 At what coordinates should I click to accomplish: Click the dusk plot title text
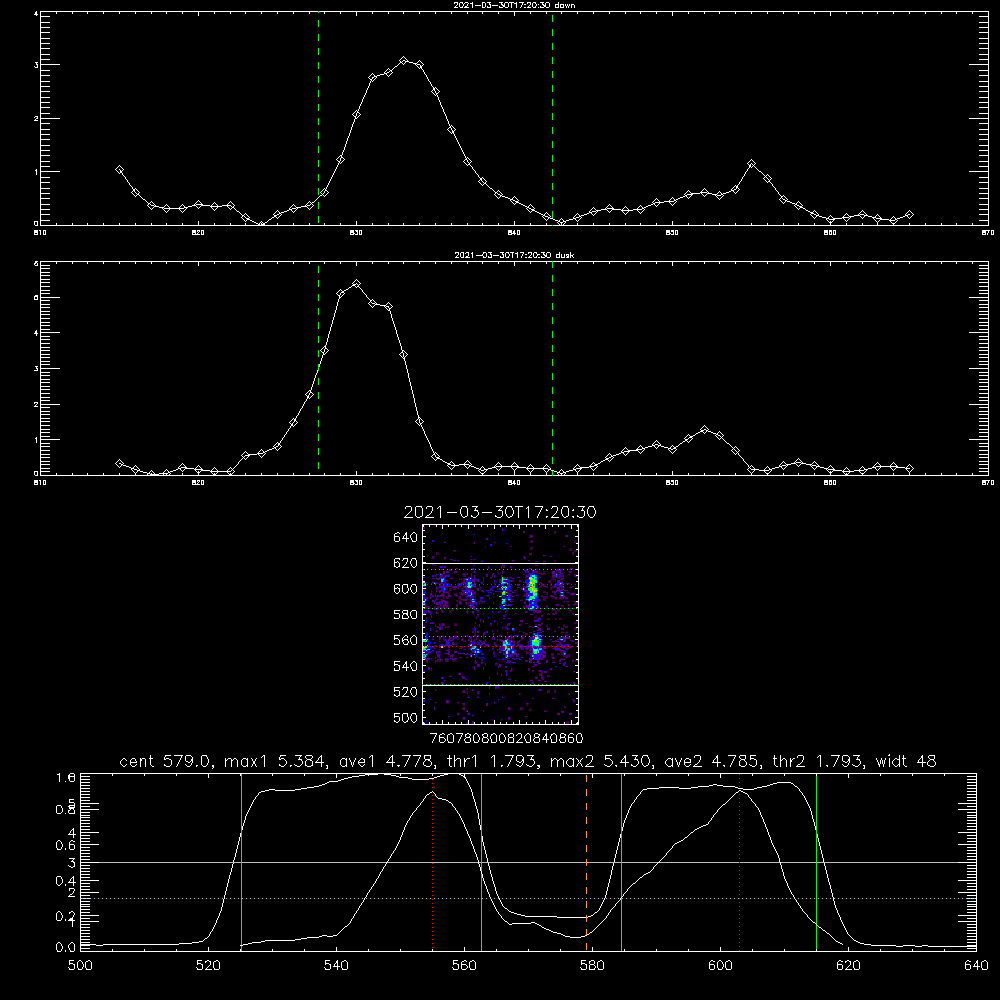tap(514, 255)
